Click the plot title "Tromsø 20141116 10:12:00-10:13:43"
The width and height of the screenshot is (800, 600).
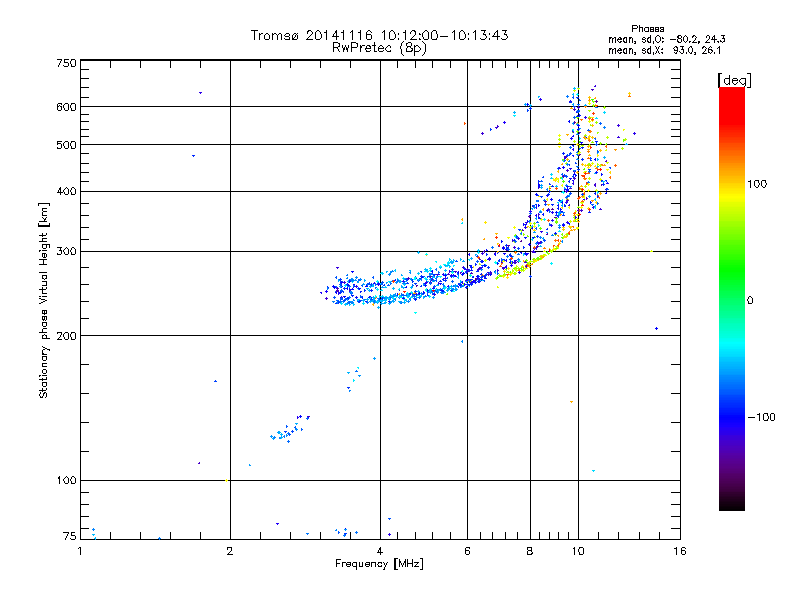click(379, 35)
